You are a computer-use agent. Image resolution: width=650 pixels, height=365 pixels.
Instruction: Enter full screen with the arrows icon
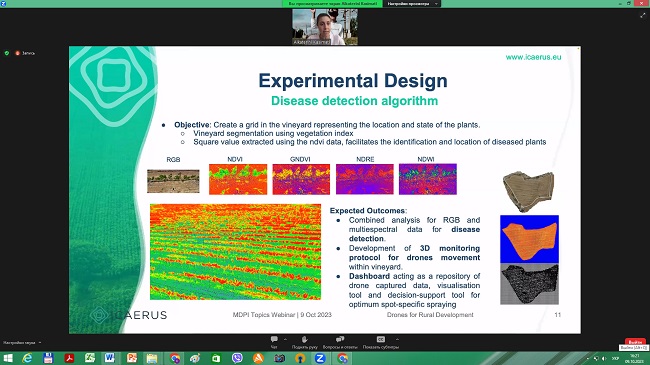coord(643,15)
